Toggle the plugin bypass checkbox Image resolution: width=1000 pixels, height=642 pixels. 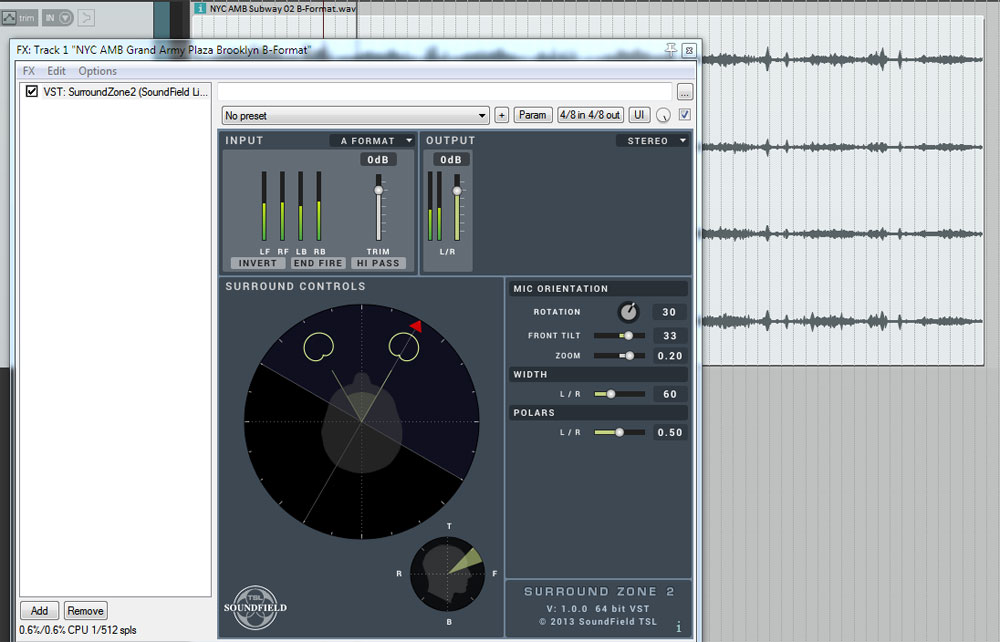684,115
